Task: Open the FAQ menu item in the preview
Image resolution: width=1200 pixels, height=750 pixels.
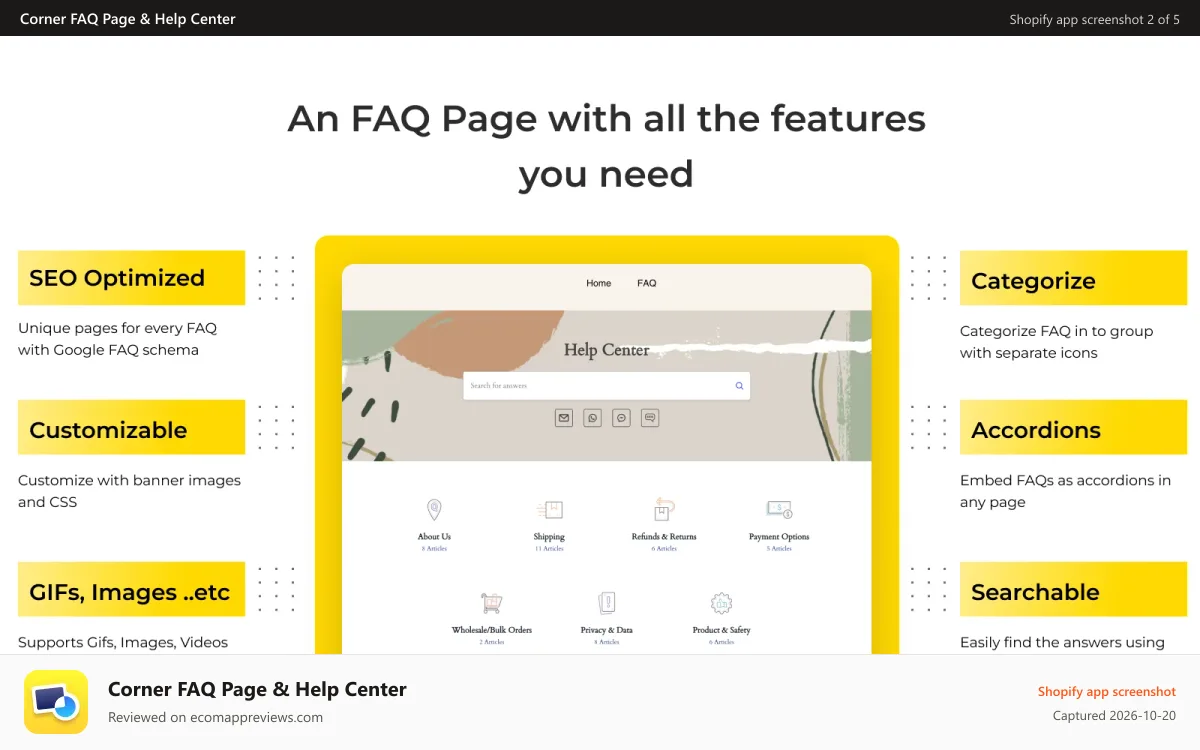Action: pyautogui.click(x=647, y=283)
